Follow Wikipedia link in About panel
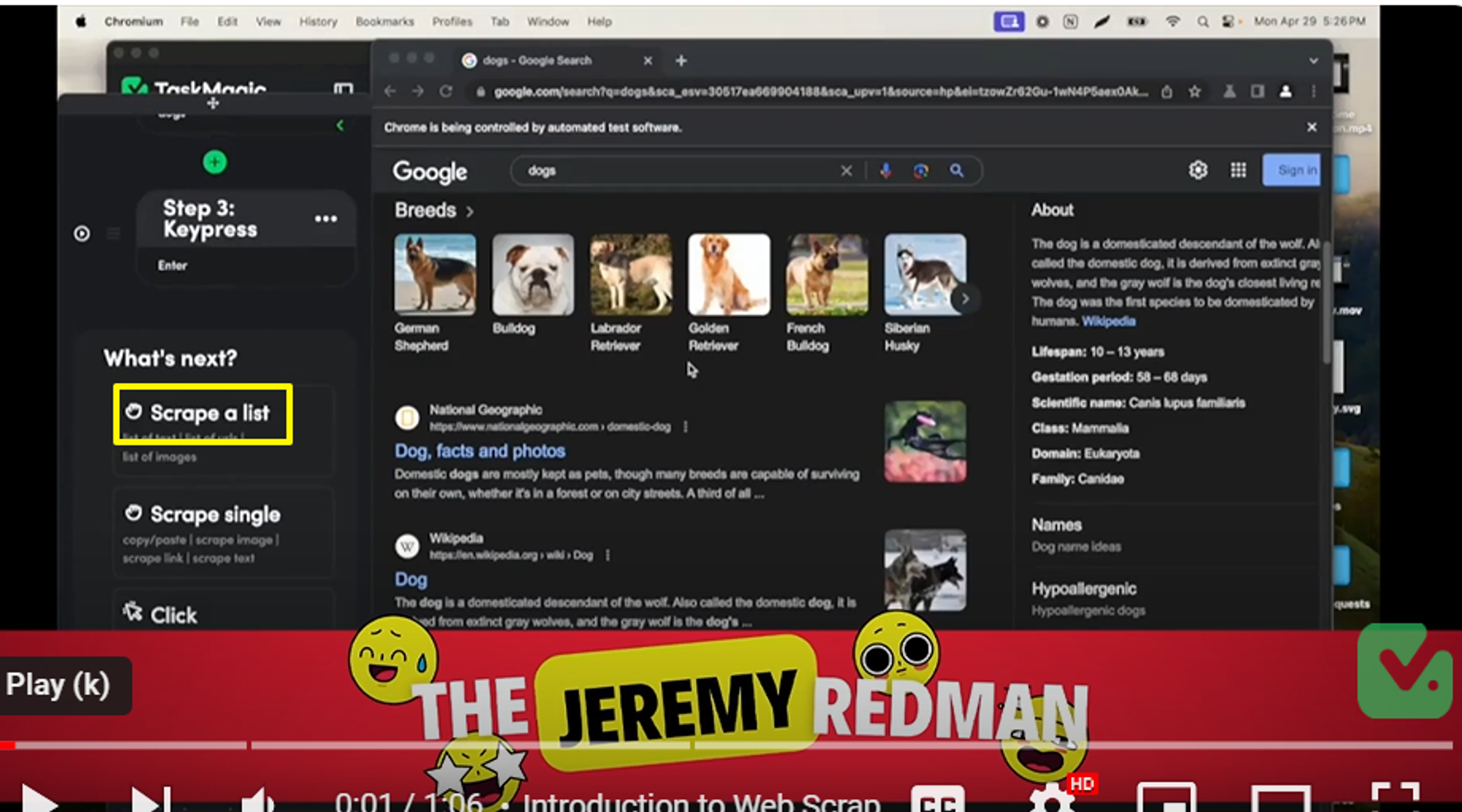 click(1108, 322)
